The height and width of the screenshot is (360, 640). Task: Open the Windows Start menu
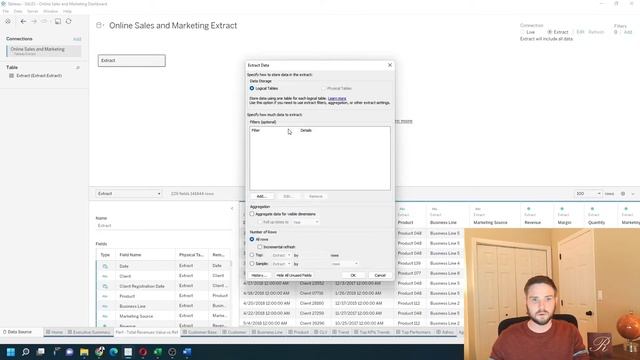tap(11, 352)
